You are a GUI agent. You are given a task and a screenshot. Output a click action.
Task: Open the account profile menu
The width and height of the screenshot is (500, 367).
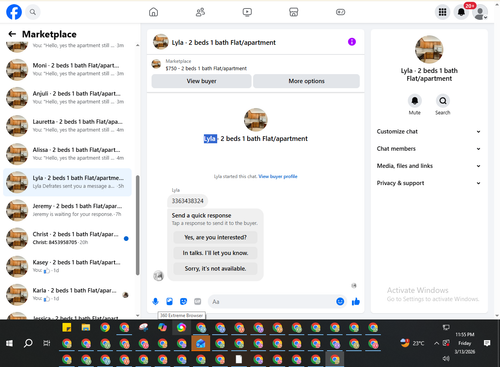point(480,12)
